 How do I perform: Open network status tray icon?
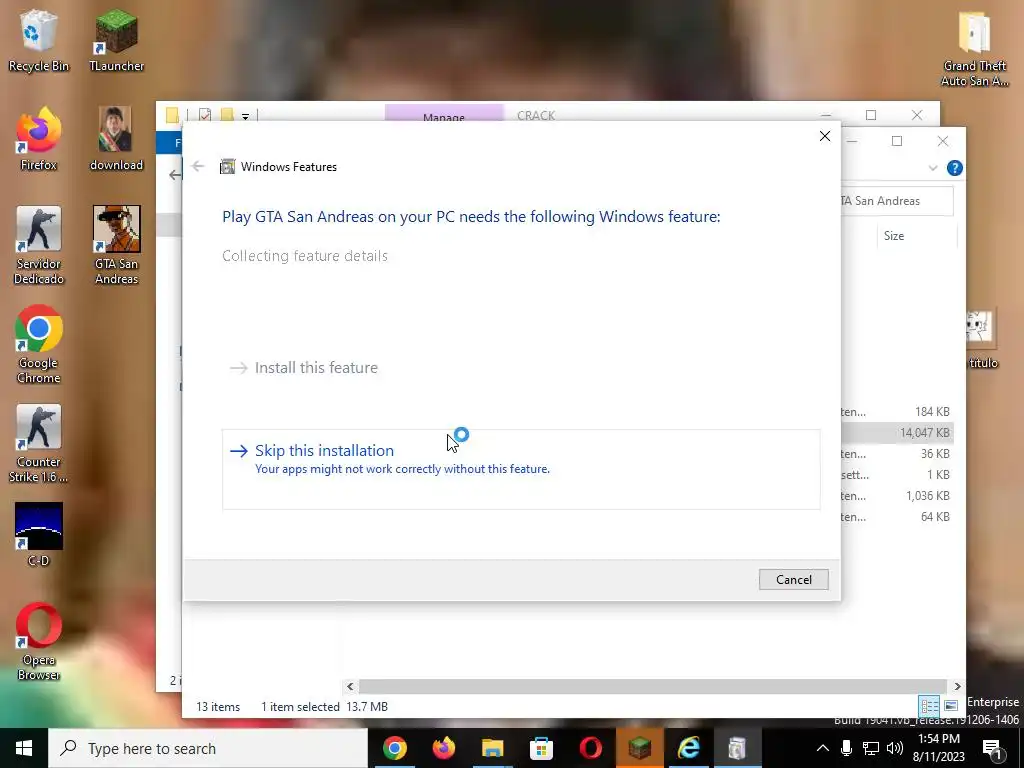871,748
